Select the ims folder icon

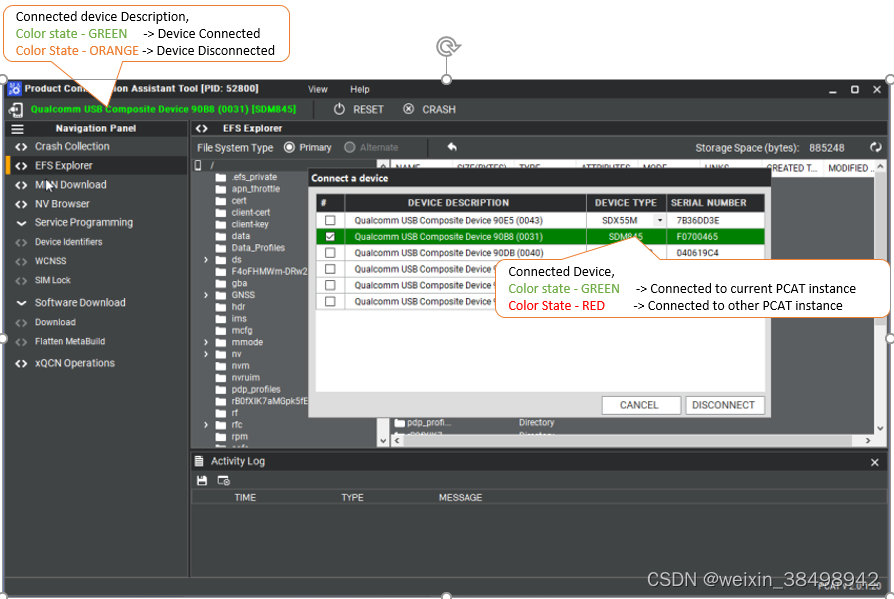[x=221, y=319]
